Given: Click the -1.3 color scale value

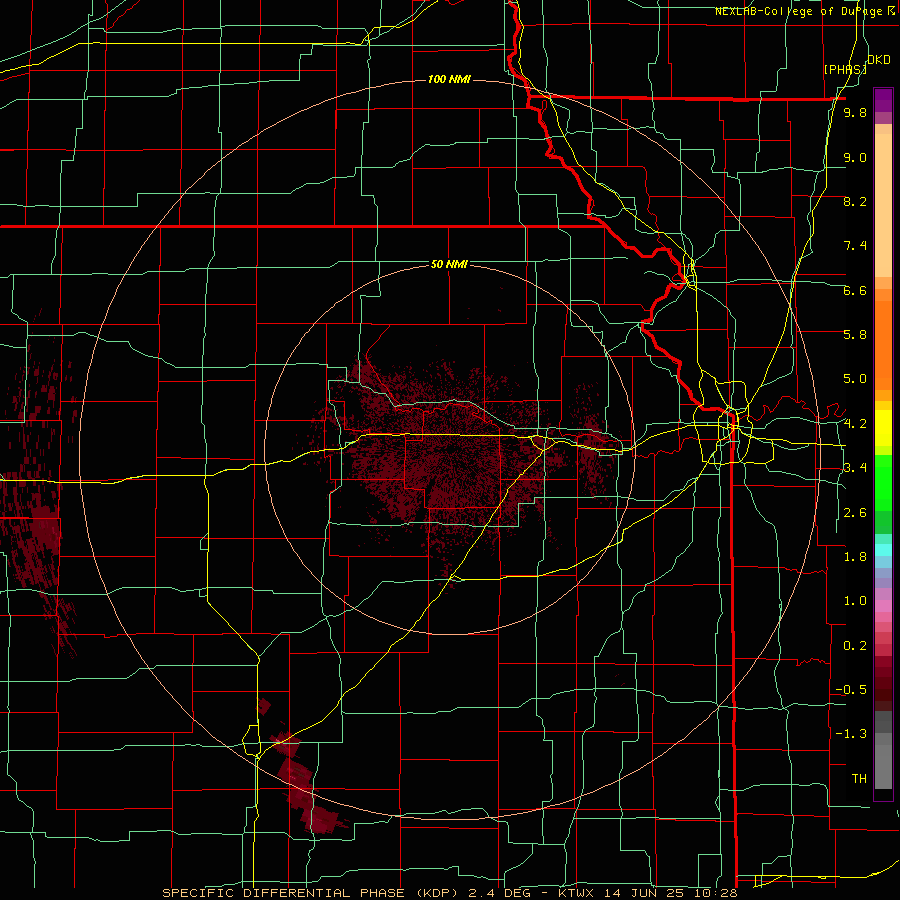Looking at the screenshot, I should (851, 734).
